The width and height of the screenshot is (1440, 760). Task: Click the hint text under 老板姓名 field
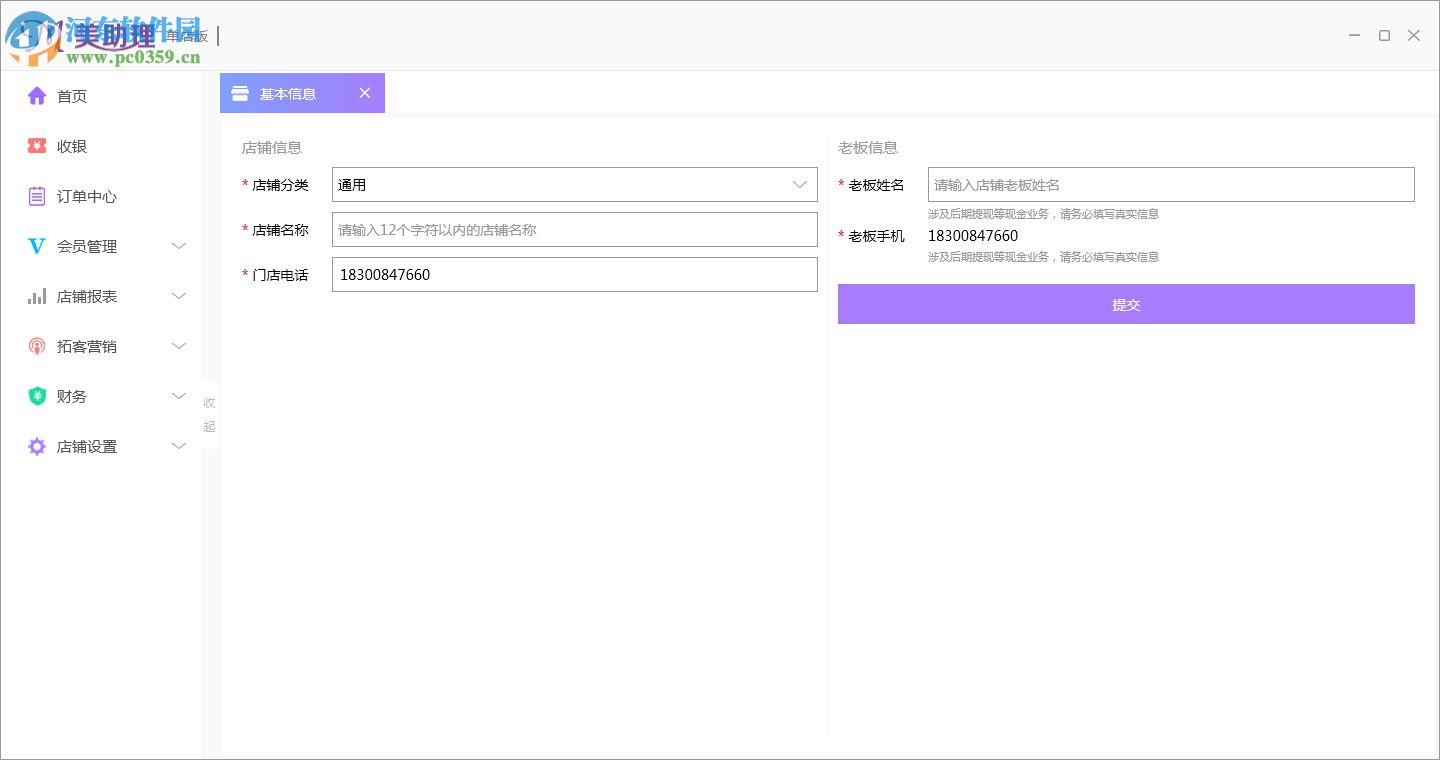pyautogui.click(x=1043, y=214)
